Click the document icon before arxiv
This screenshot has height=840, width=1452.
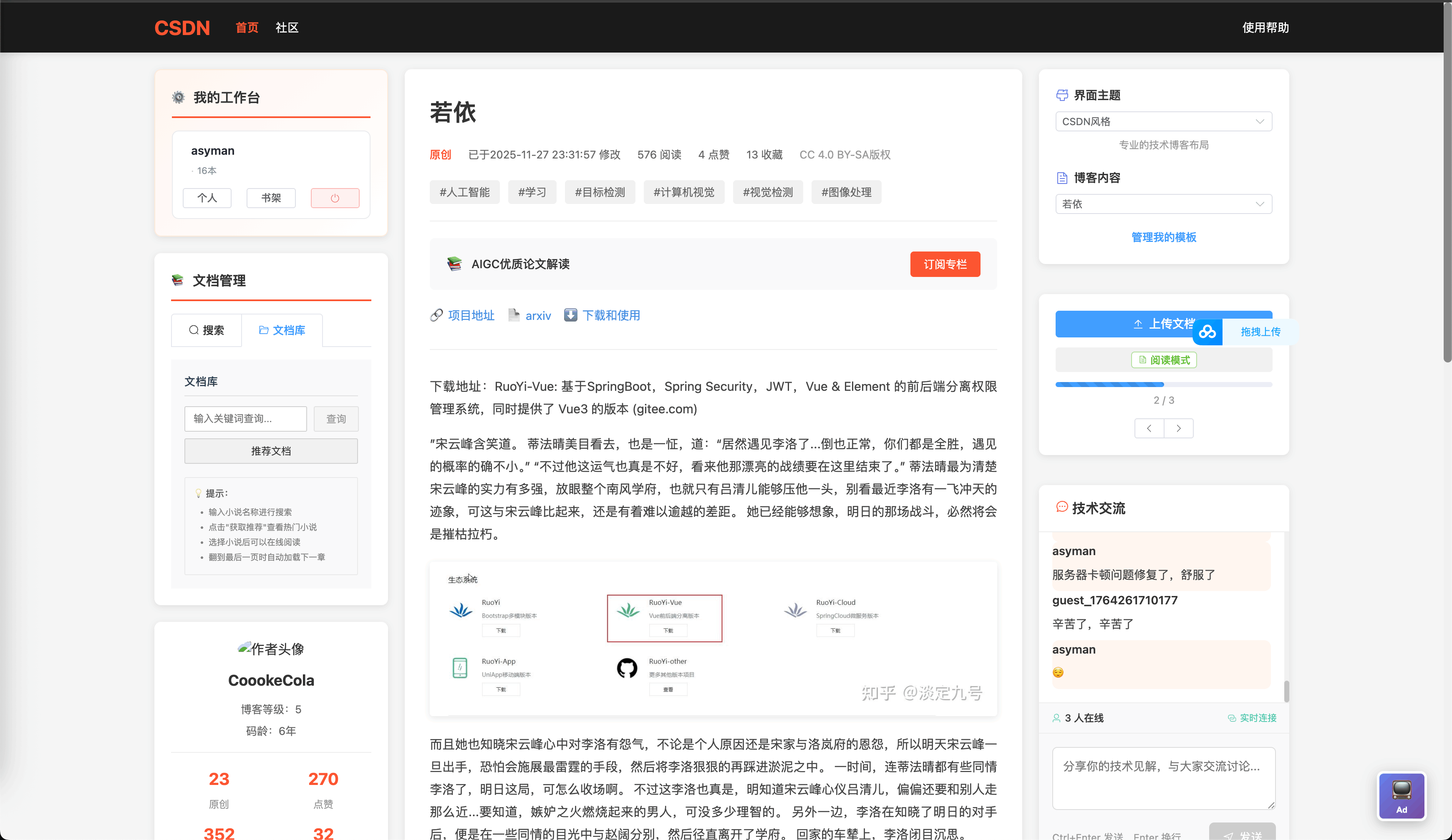tap(514, 315)
